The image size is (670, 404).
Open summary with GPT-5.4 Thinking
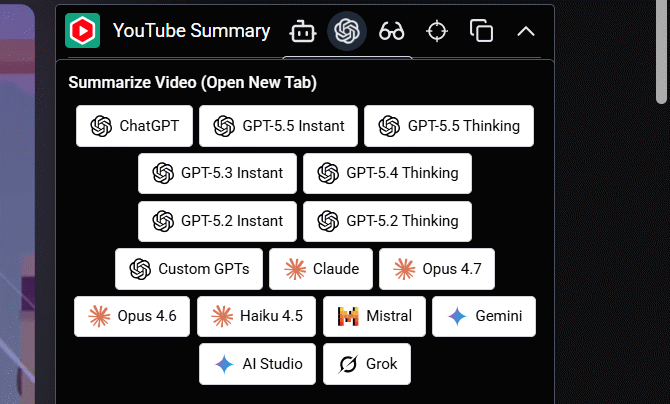[387, 174]
